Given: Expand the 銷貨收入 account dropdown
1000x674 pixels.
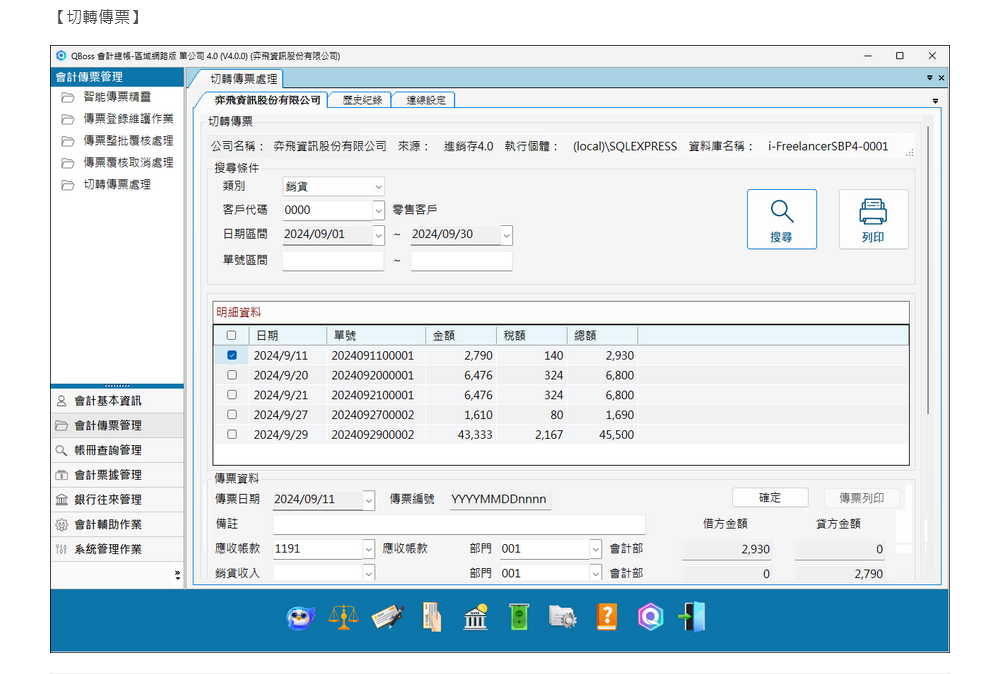Looking at the screenshot, I should 369,573.
